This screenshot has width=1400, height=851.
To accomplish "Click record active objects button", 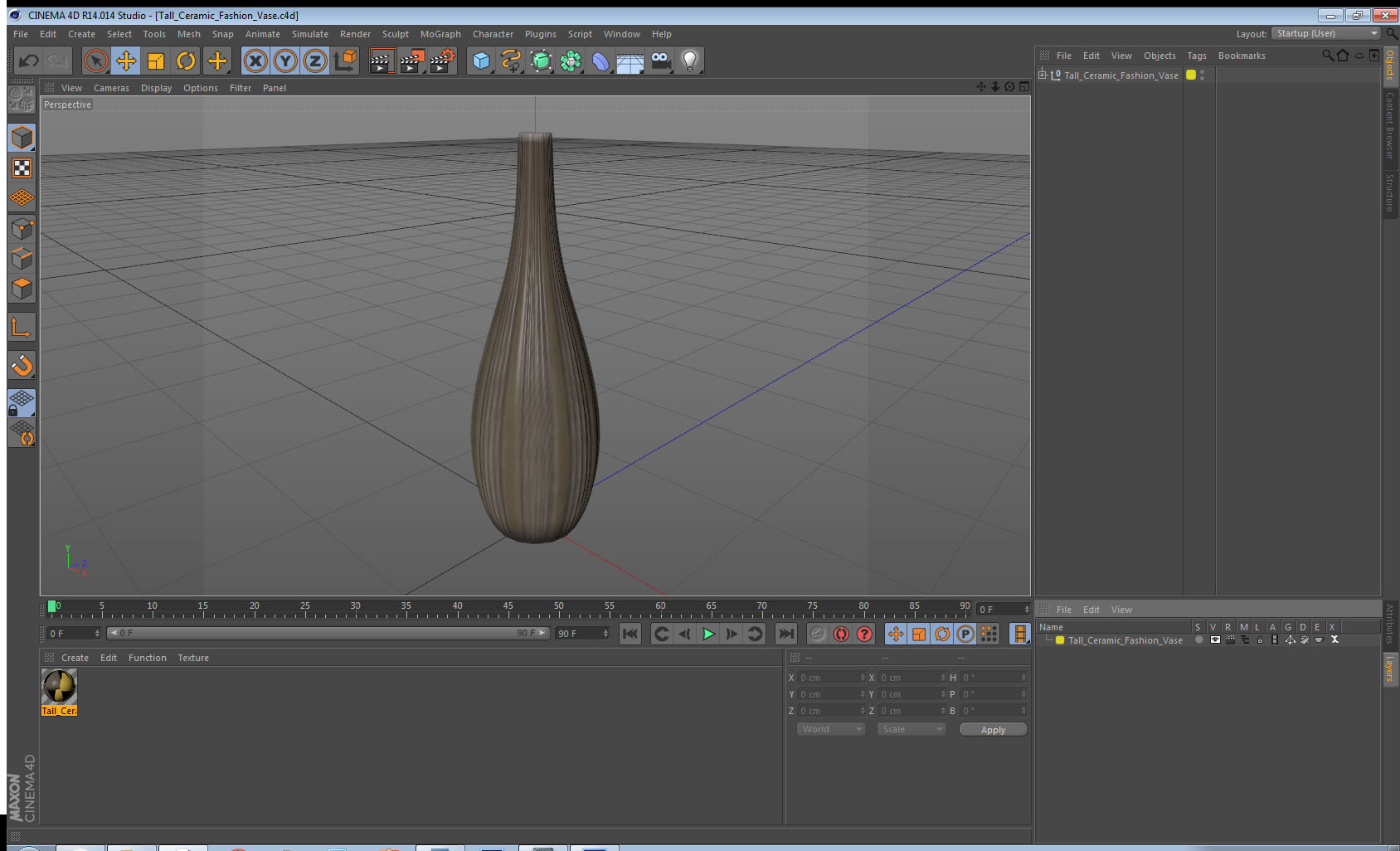I will [818, 634].
